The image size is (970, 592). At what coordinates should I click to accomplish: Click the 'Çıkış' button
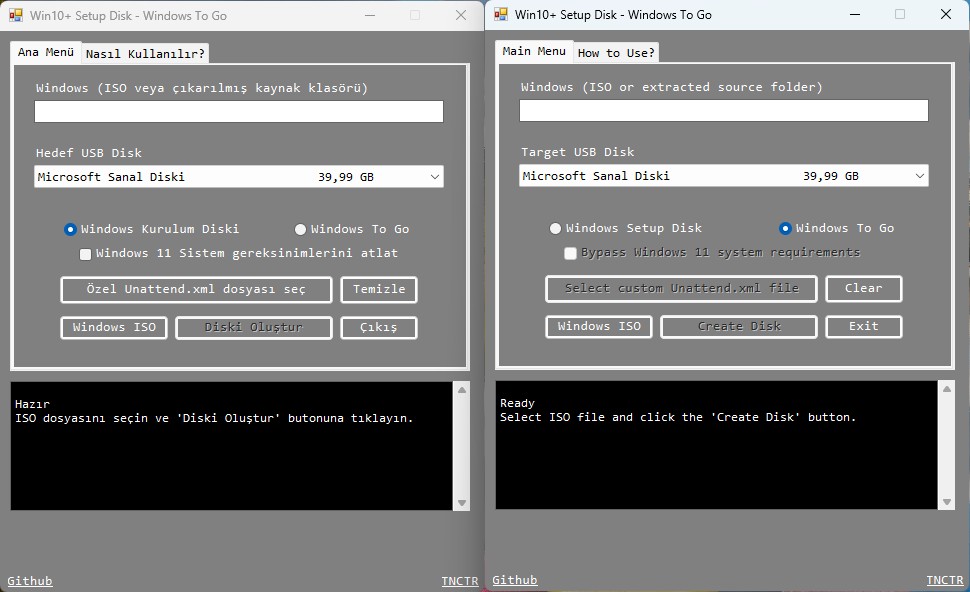click(378, 327)
